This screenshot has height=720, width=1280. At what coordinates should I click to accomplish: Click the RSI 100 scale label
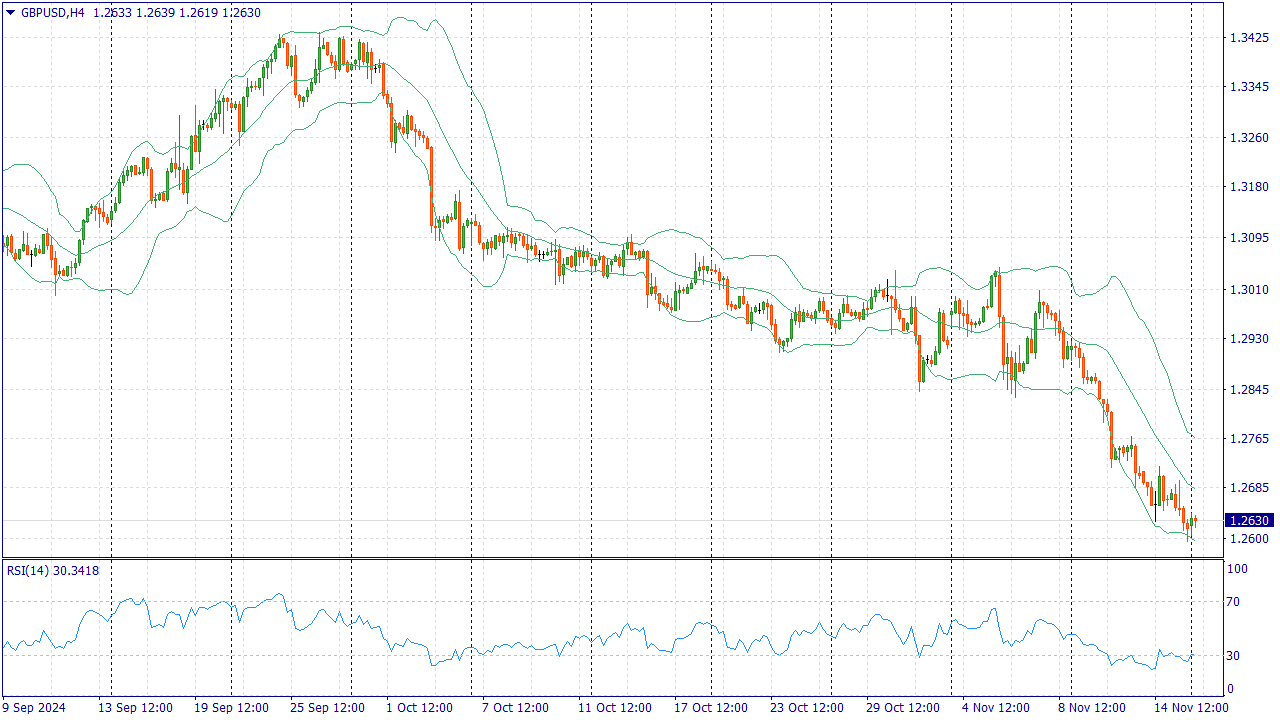tap(1238, 569)
